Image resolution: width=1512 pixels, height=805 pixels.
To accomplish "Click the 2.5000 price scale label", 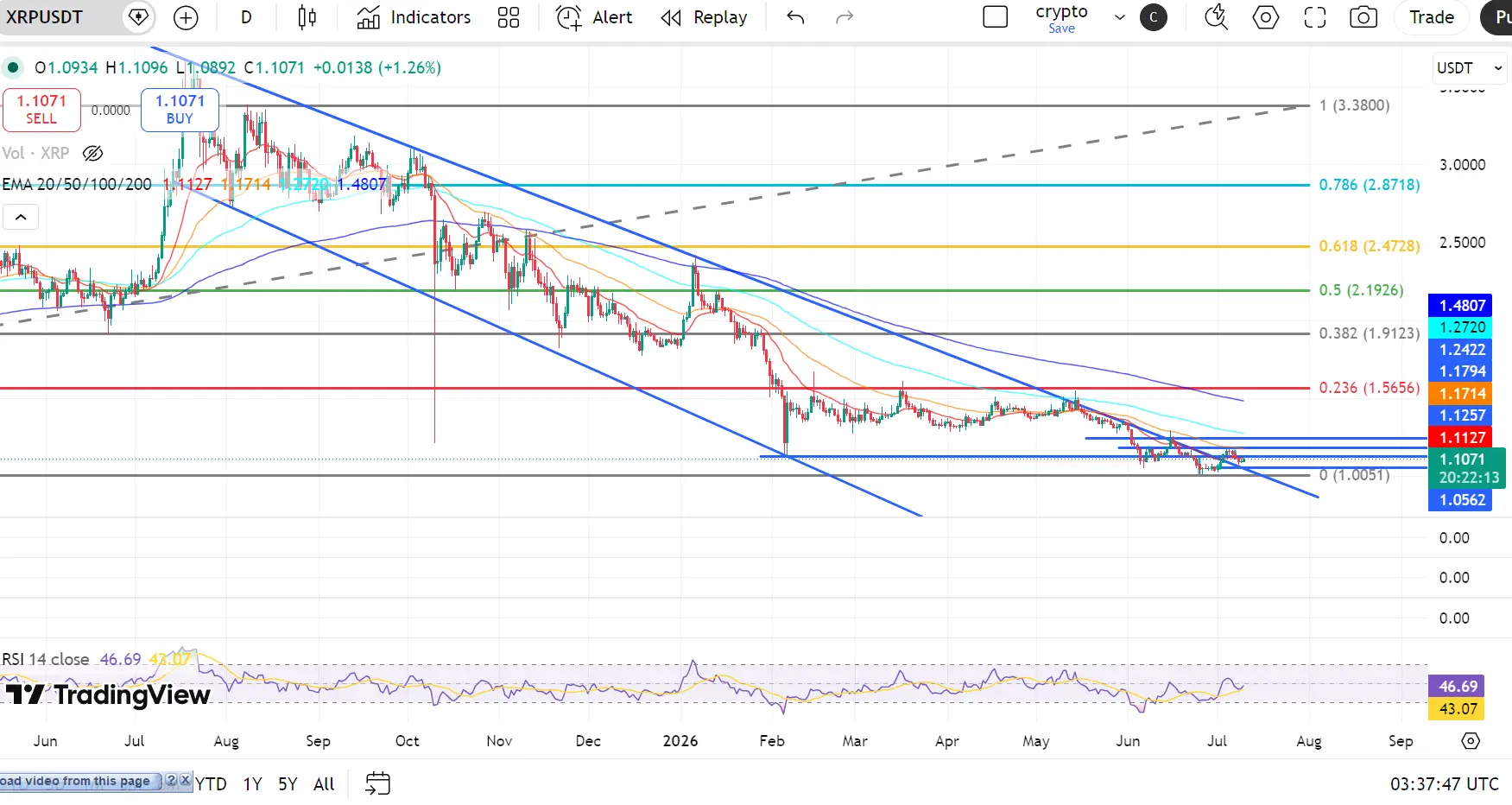I will (1462, 243).
